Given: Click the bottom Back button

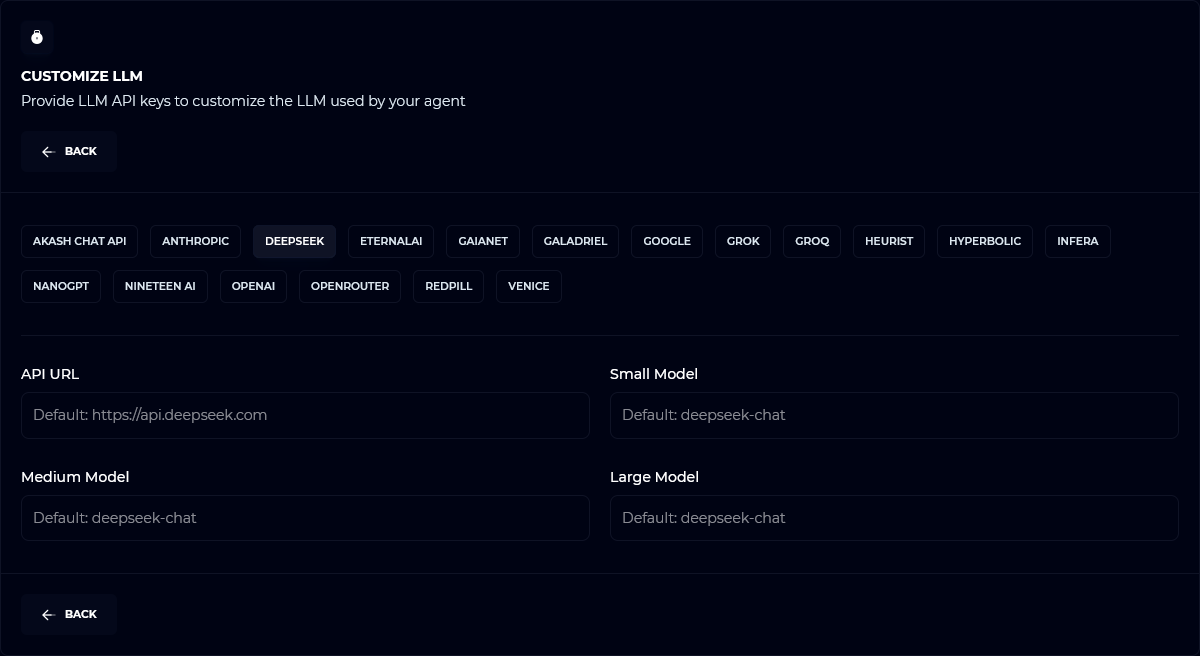Looking at the screenshot, I should coord(69,614).
